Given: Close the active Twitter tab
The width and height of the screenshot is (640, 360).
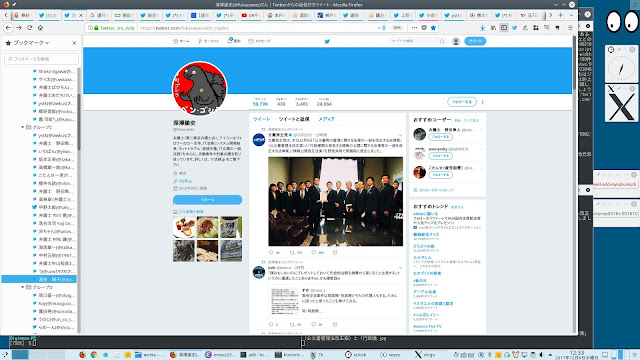Looking at the screenshot, I should pos(81,15).
